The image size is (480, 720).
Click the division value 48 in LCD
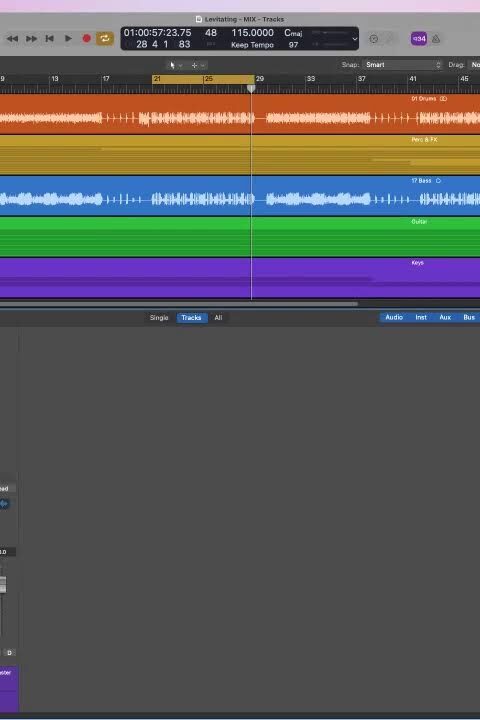pos(211,33)
